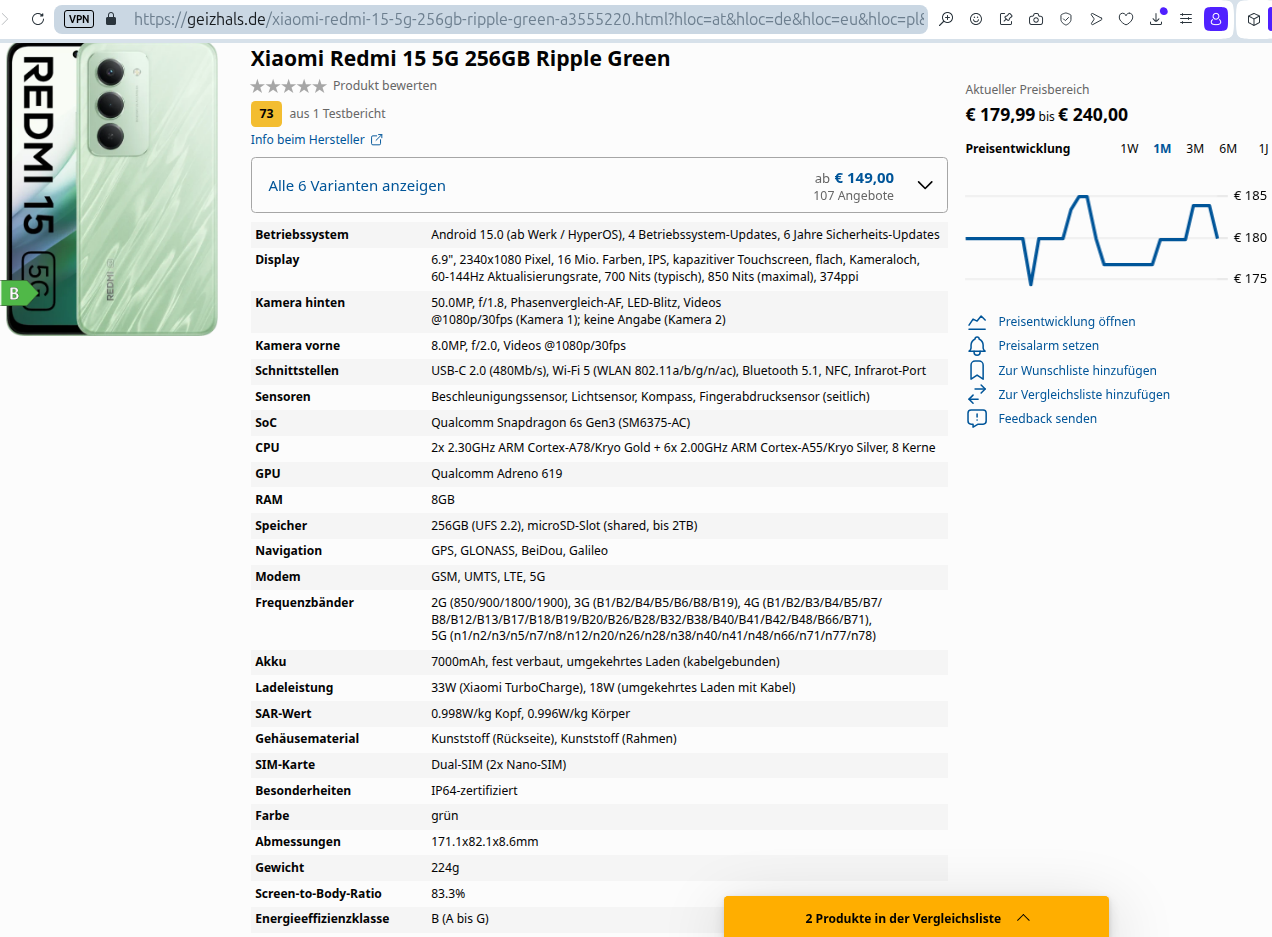Open 'aus 1 Testbericht' link
This screenshot has height=937, width=1272.
pos(337,114)
